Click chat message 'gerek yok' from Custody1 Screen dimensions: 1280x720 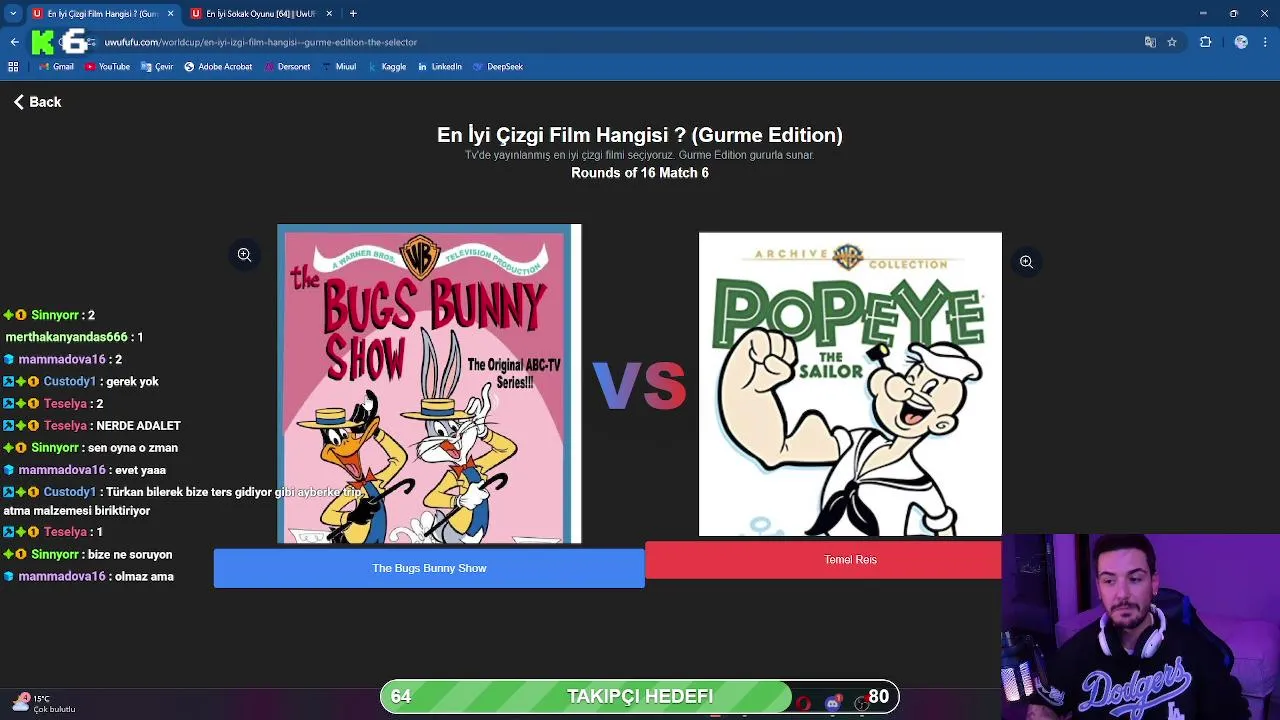coord(132,382)
